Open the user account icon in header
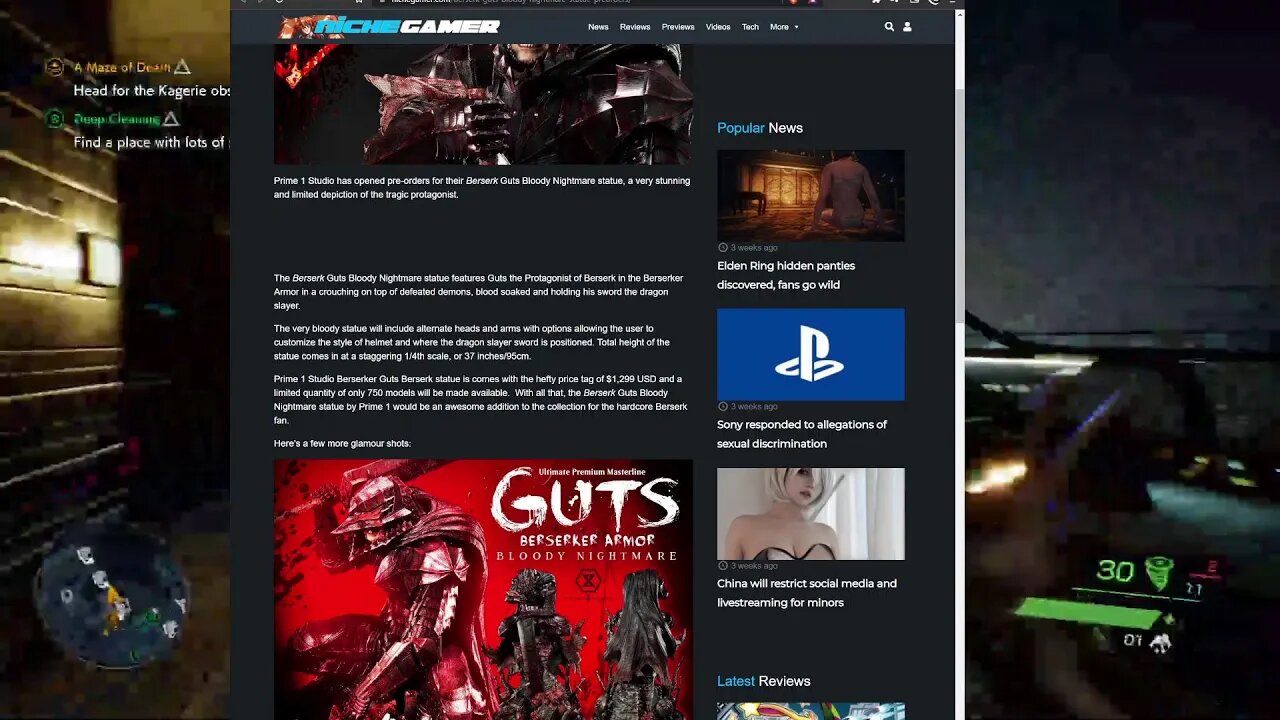1280x720 pixels. click(x=907, y=27)
